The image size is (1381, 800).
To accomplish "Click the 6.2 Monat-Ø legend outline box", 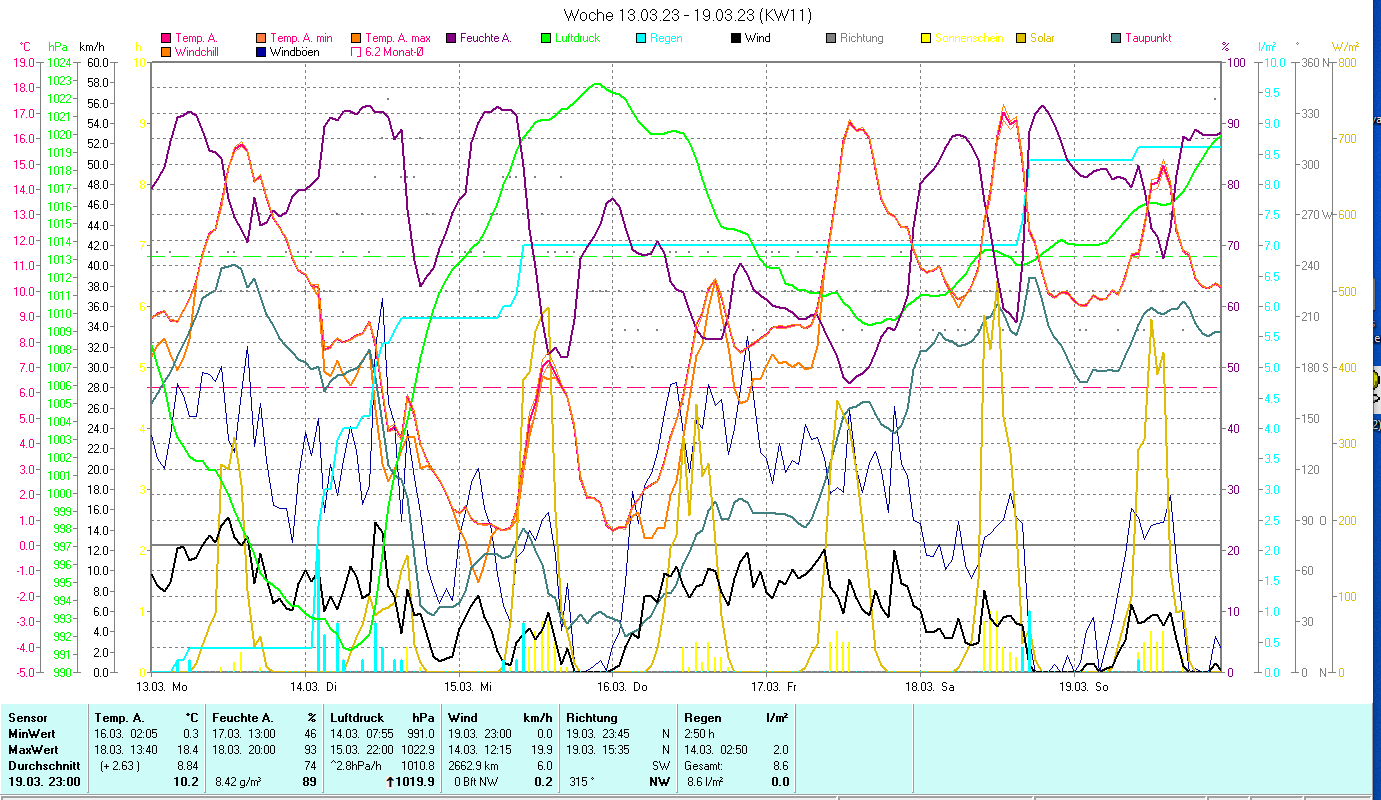I will point(356,51).
